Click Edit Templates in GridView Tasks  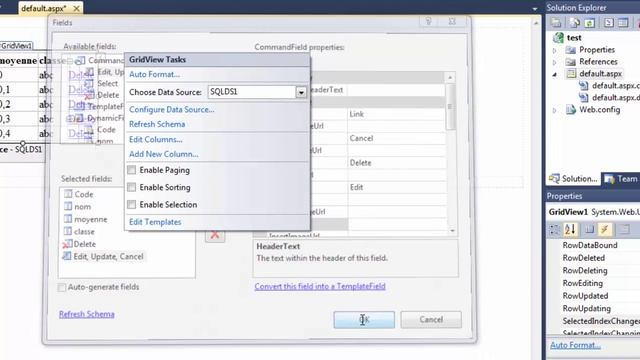[x=155, y=222]
